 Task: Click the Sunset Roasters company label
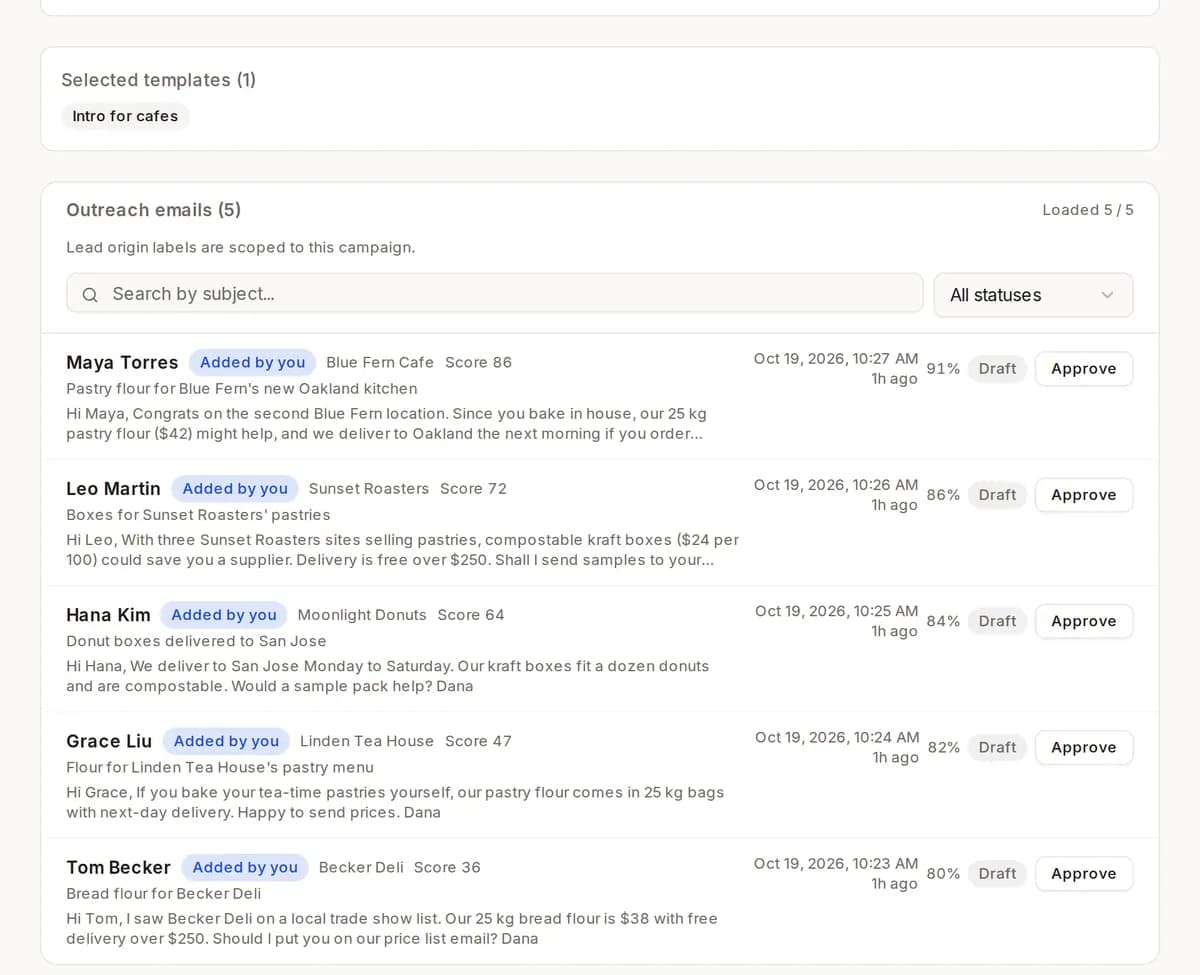click(368, 488)
